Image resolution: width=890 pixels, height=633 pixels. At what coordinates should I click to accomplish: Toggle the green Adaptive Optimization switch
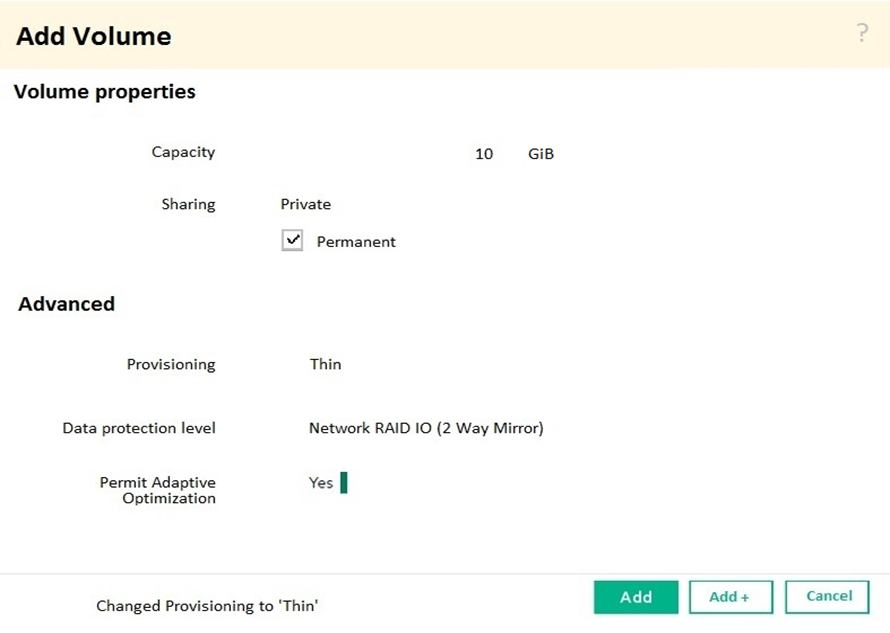point(344,483)
